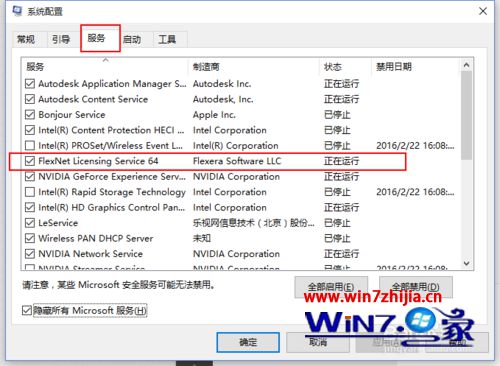Viewport: 500px width, 366px height.
Task: Open the 工具 tab
Action: 167,40
